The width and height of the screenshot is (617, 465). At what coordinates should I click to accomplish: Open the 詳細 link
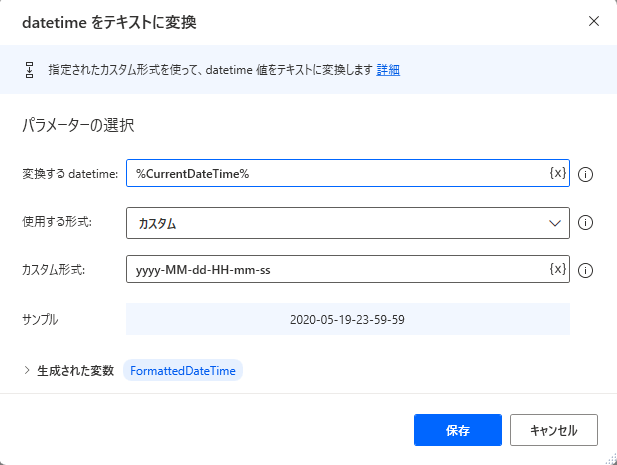coord(388,70)
